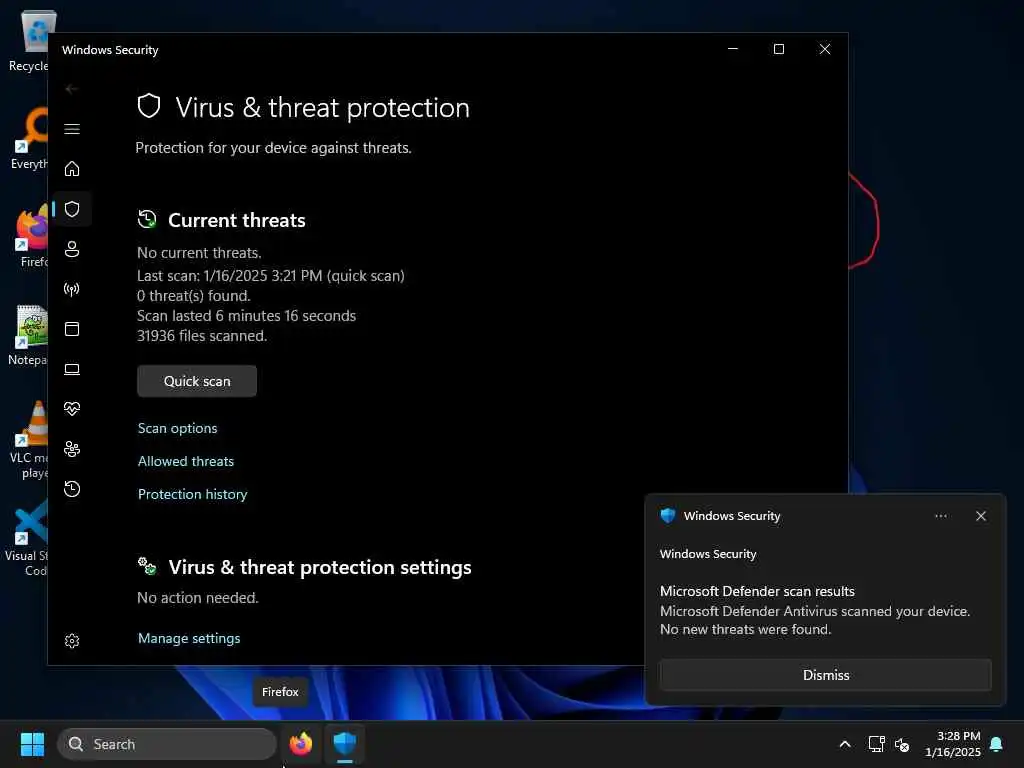Viewport: 1024px width, 768px height.
Task: Select the Notepad++ desktop shortcut
Action: click(x=28, y=335)
